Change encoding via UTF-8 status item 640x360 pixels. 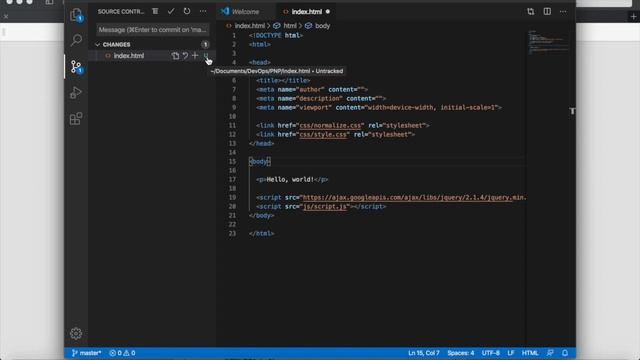click(x=491, y=353)
